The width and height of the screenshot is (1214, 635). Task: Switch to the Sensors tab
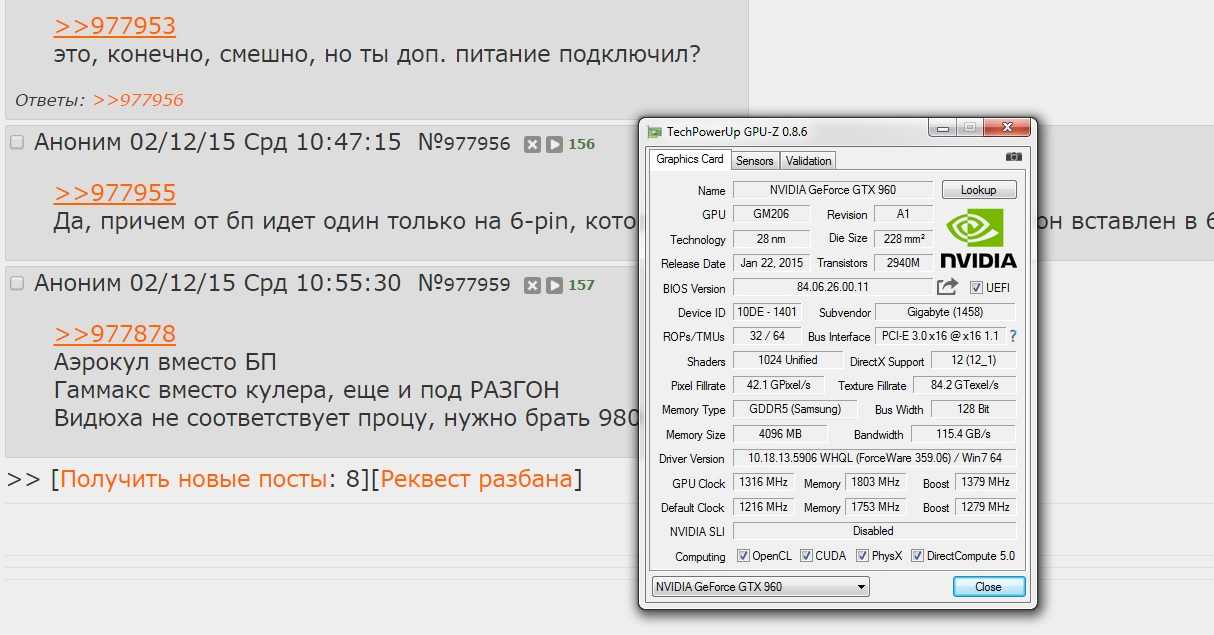coord(755,161)
